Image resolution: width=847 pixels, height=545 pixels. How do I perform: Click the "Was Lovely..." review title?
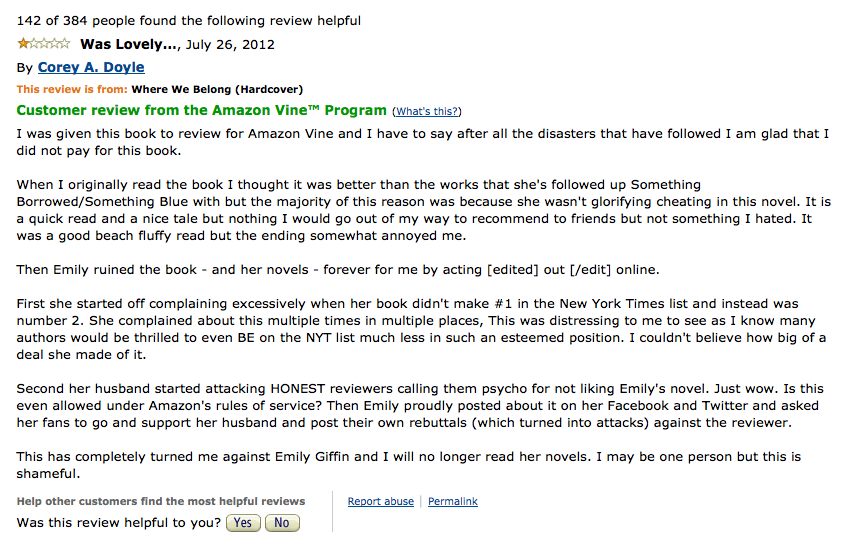point(129,44)
